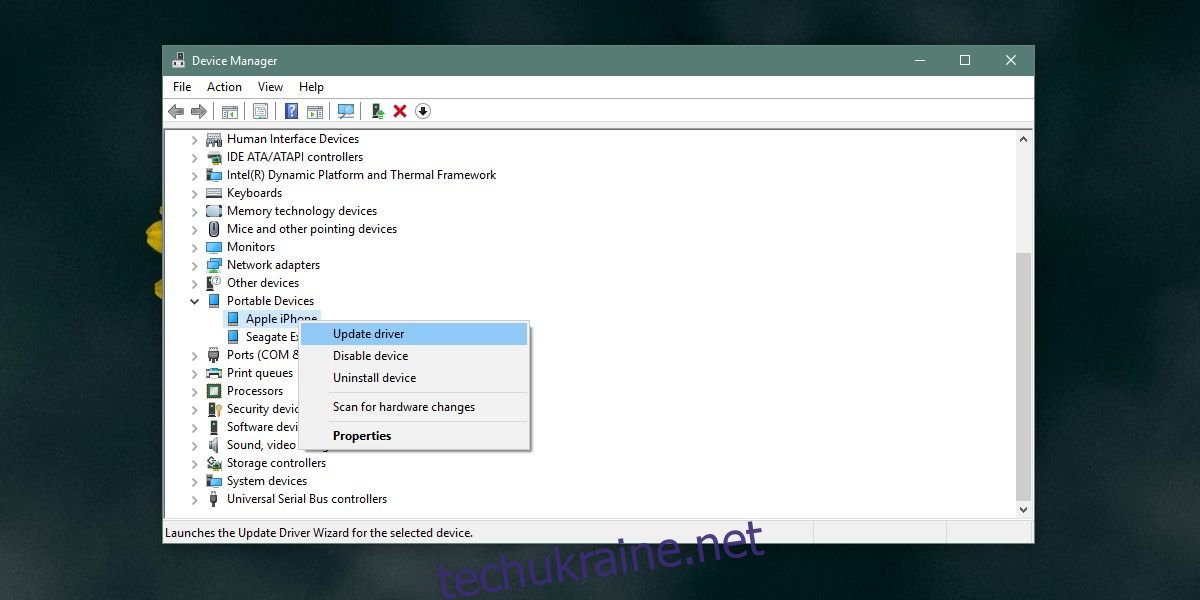Screen dimensions: 1200x600
Task: Choose Update driver from context menu
Action: pos(415,334)
